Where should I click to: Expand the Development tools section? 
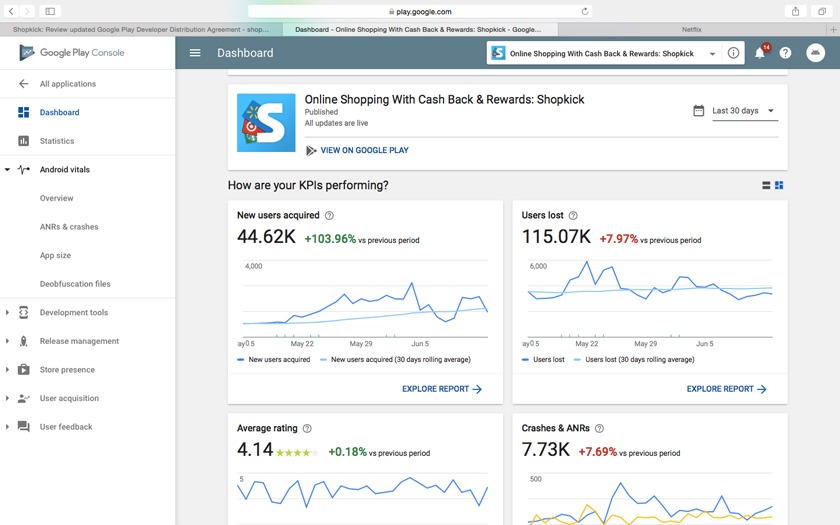8,312
